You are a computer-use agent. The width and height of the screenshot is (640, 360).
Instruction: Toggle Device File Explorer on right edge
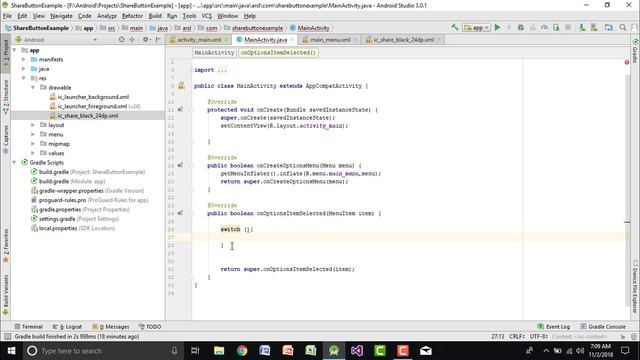(x=635, y=287)
